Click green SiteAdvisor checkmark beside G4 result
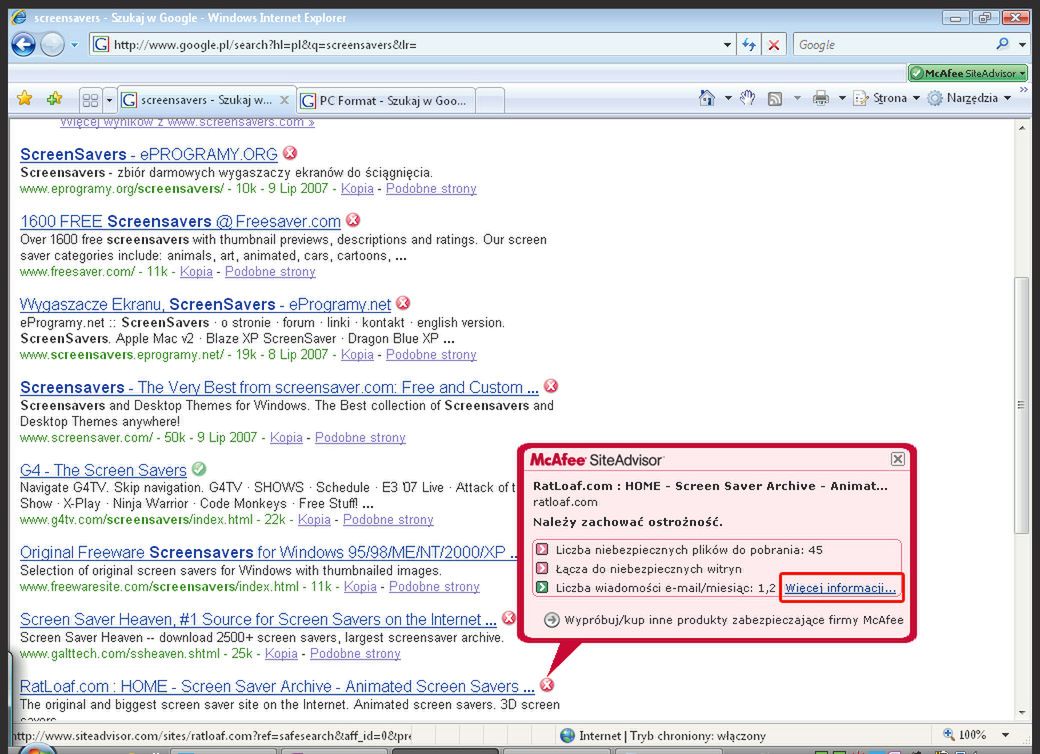Screen dimensions: 1040x754 198,469
